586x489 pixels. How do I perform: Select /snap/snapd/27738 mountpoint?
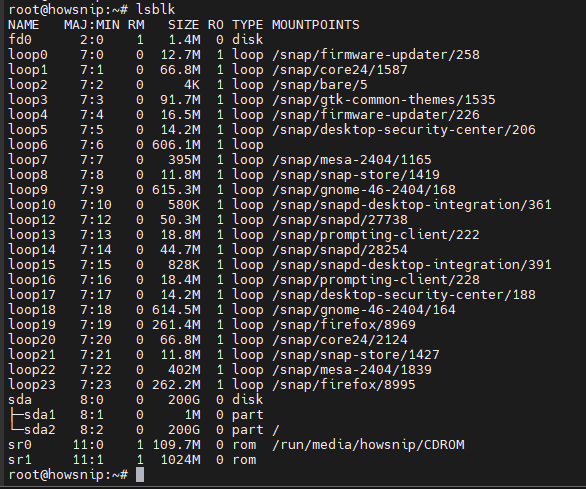339,220
